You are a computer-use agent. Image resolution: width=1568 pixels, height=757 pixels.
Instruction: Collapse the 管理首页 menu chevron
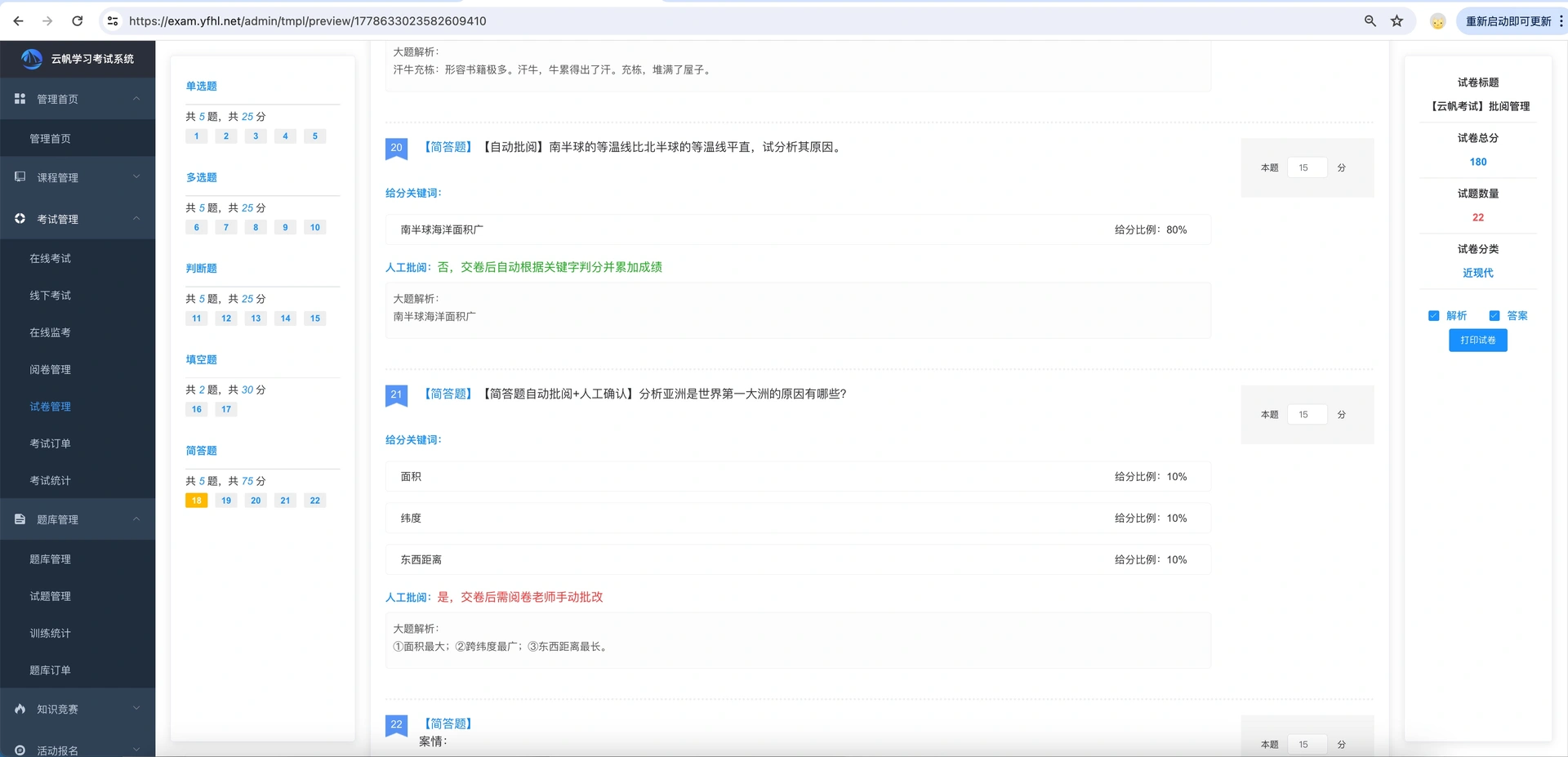(136, 99)
